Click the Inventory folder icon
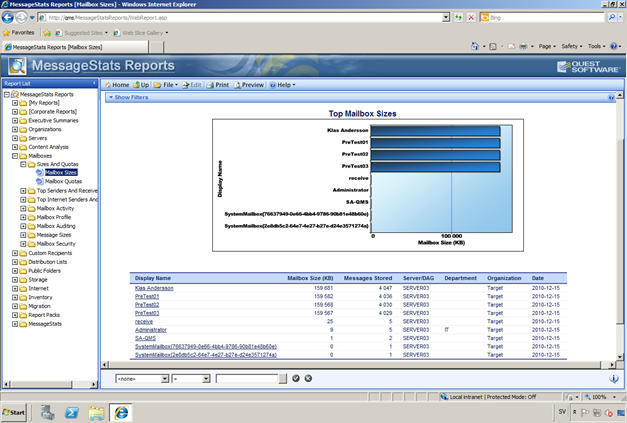627x423 pixels. [x=23, y=297]
